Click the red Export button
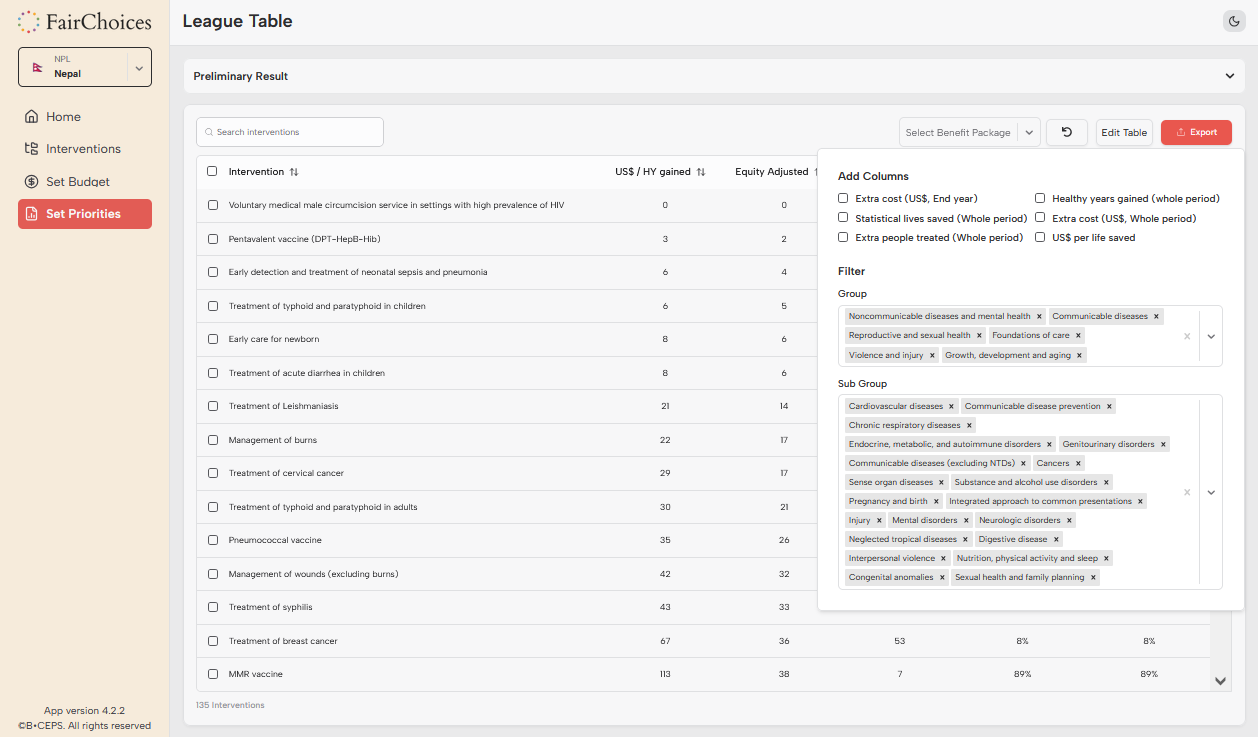 pyautogui.click(x=1196, y=132)
